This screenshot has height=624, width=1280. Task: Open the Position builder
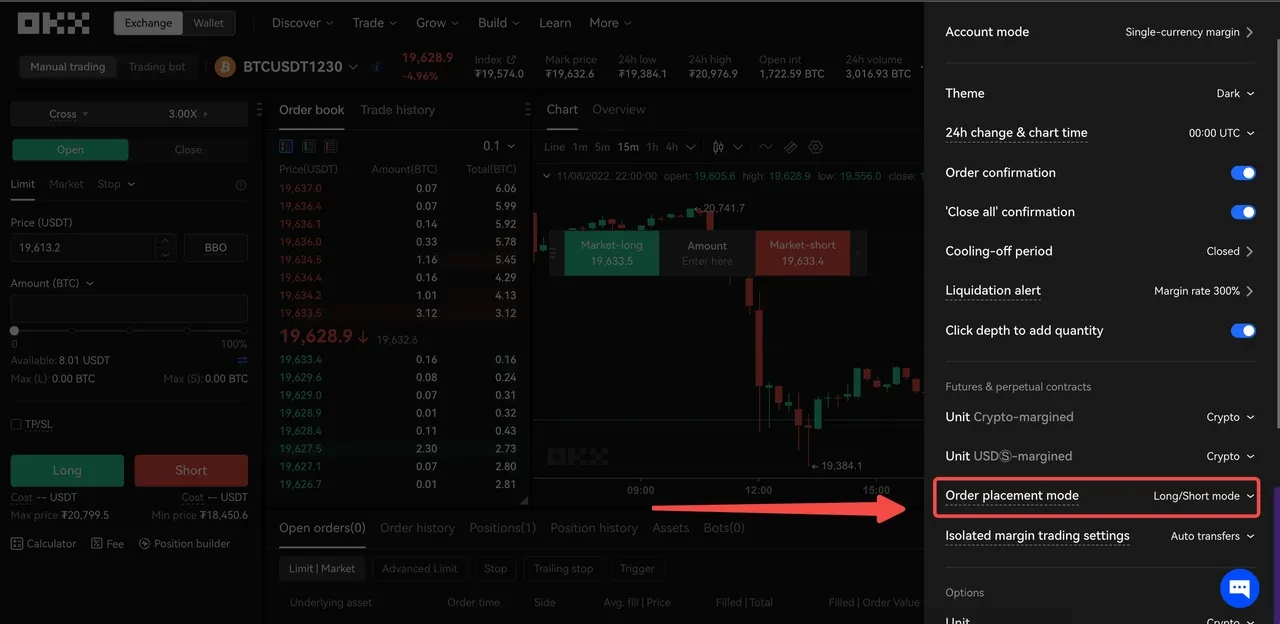point(184,544)
